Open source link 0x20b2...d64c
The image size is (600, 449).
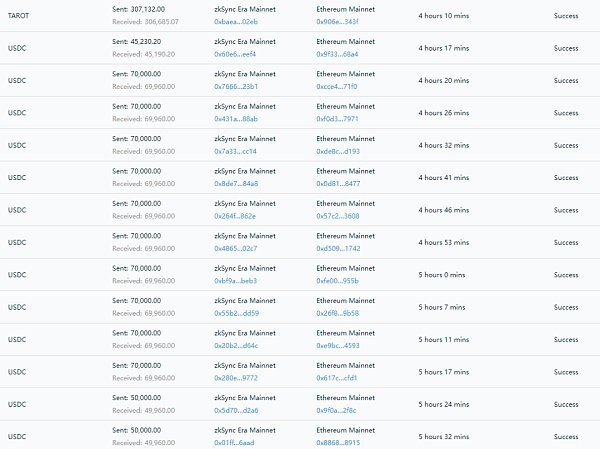click(236, 346)
